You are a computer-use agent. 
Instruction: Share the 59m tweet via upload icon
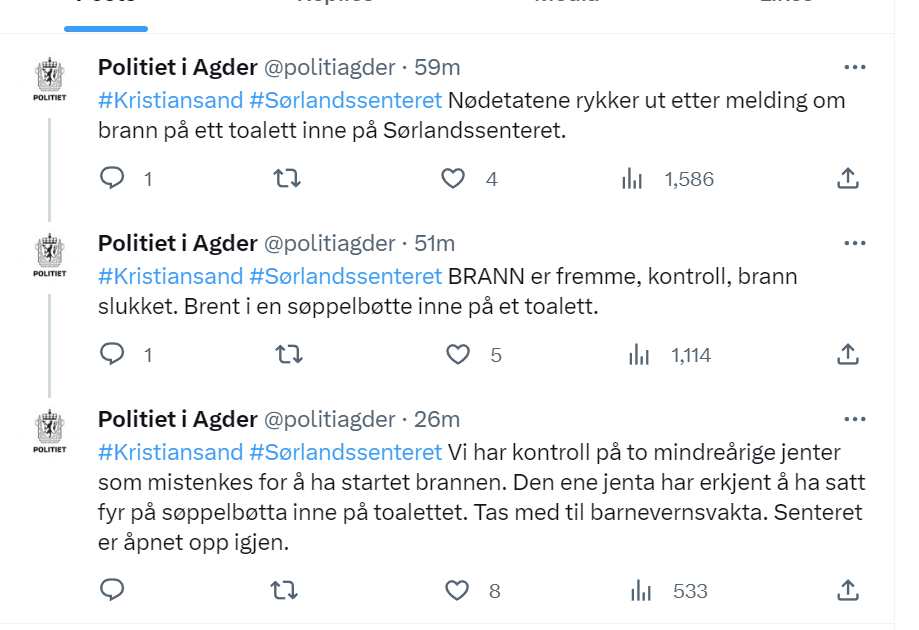coord(847,178)
